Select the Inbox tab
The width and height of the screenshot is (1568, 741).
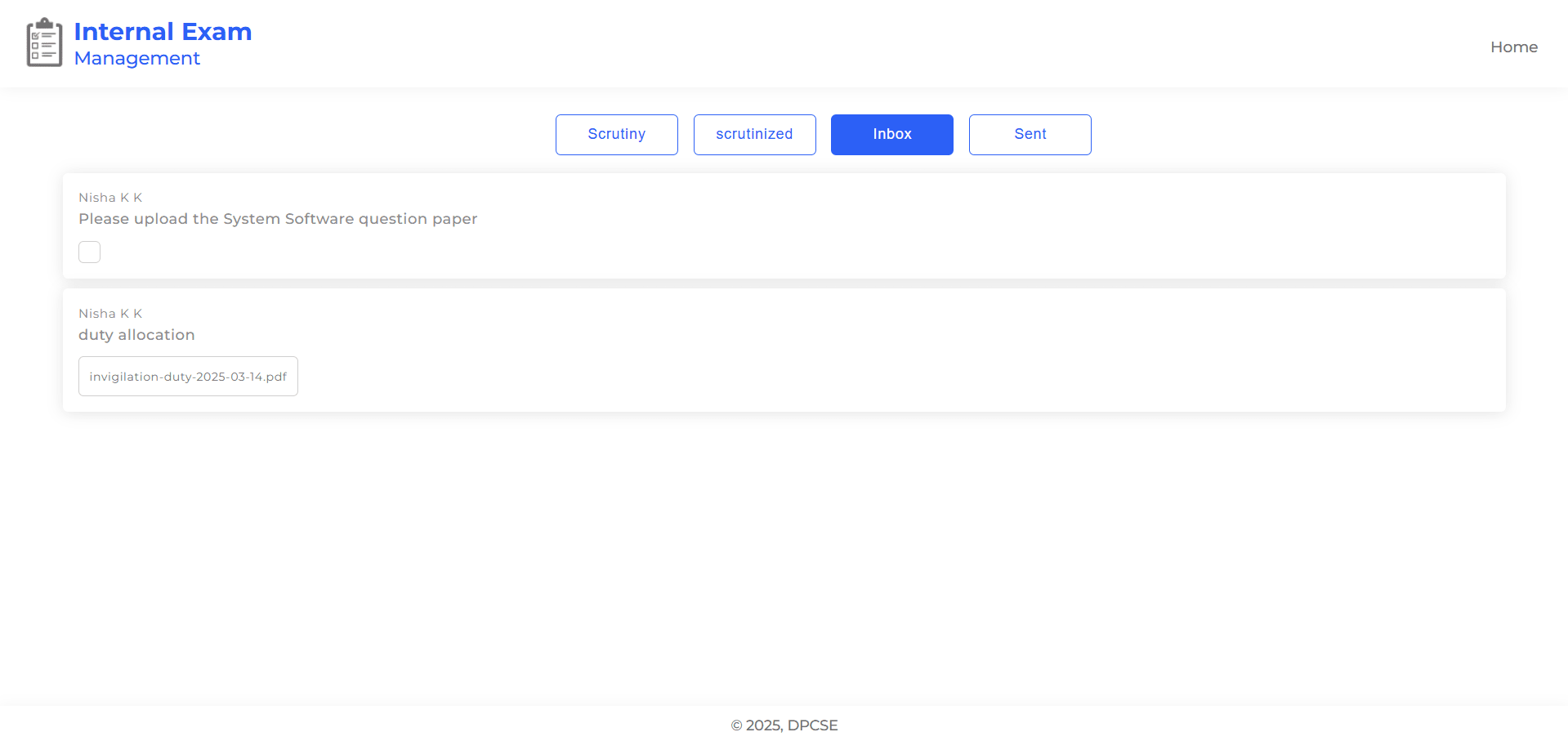(891, 135)
